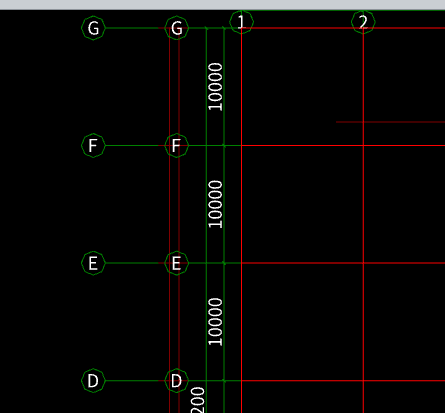Select the 10000 dimension between axes G and F
Image resolution: width=445 pixels, height=413 pixels.
tap(215, 87)
